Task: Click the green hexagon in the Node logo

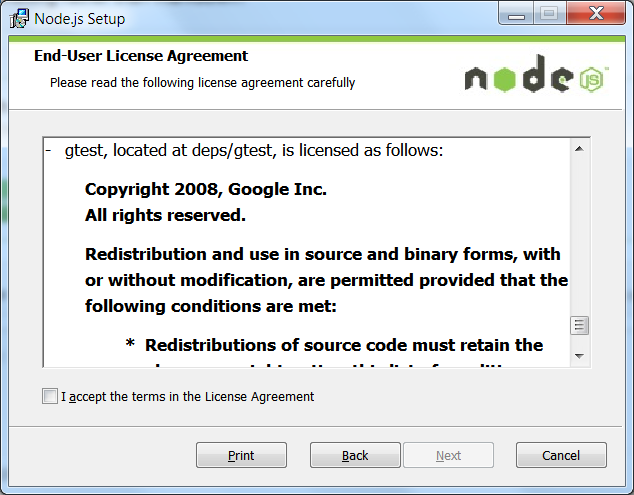Action: click(505, 79)
